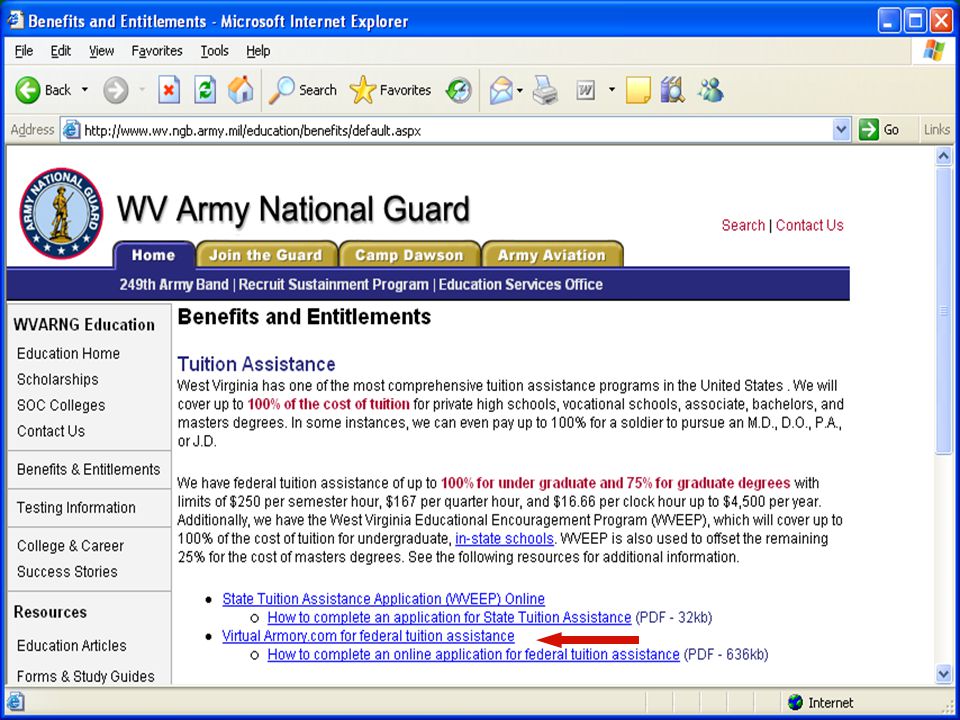The height and width of the screenshot is (720, 960).
Task: Click the red Search link near header
Action: pos(743,225)
